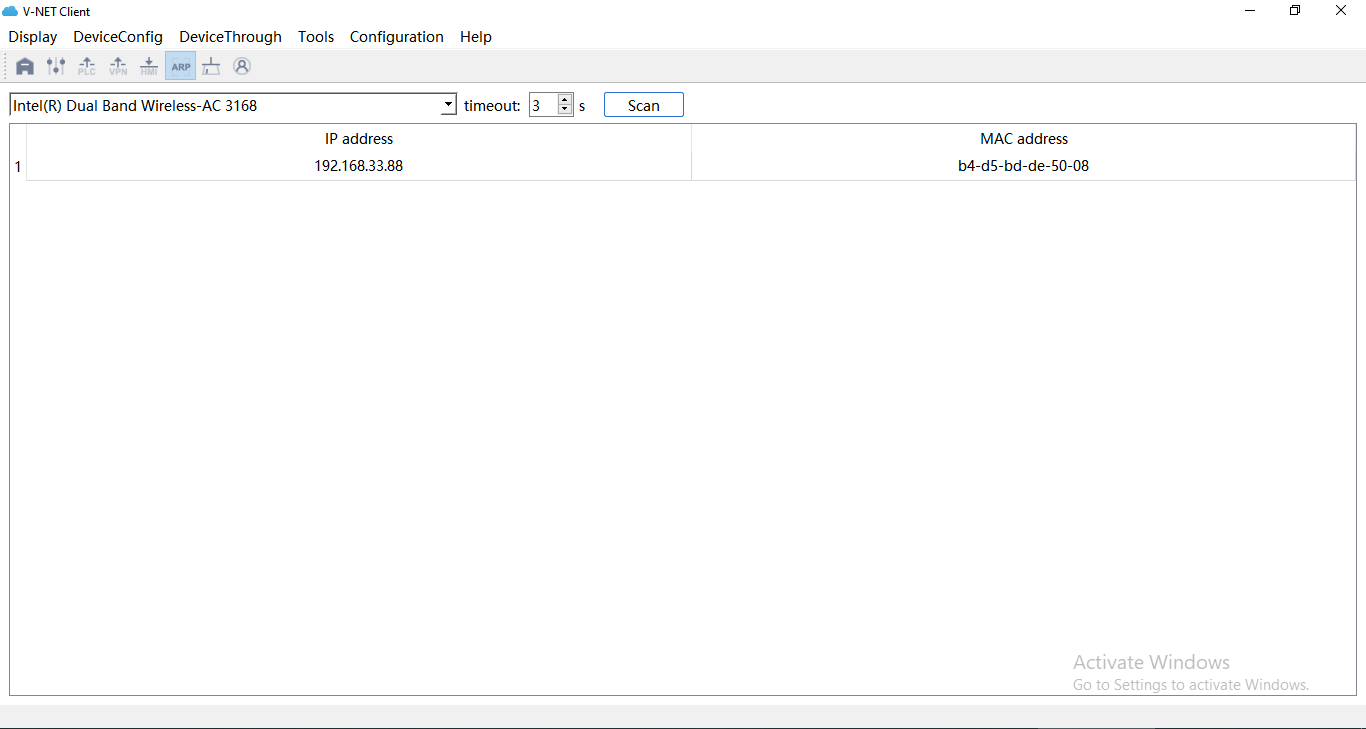Open the Display menu
This screenshot has height=729, width=1366.
tap(32, 37)
